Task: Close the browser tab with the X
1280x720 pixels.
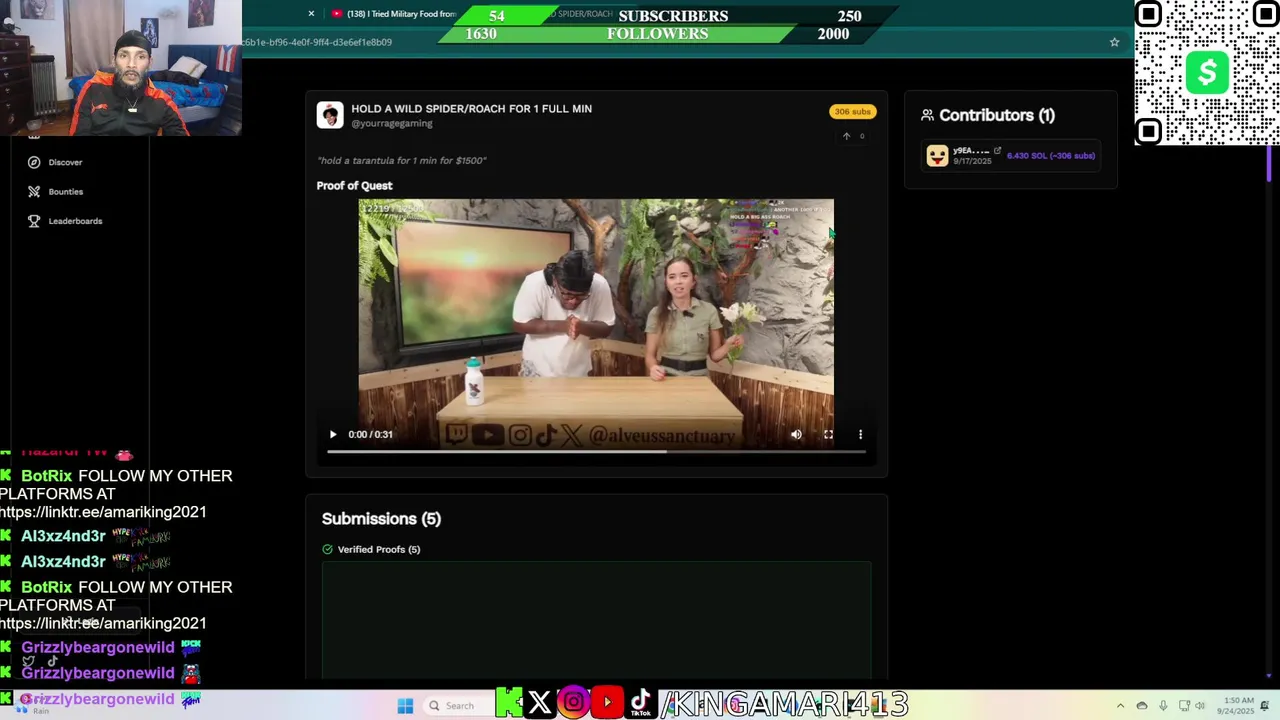Action: 311,14
